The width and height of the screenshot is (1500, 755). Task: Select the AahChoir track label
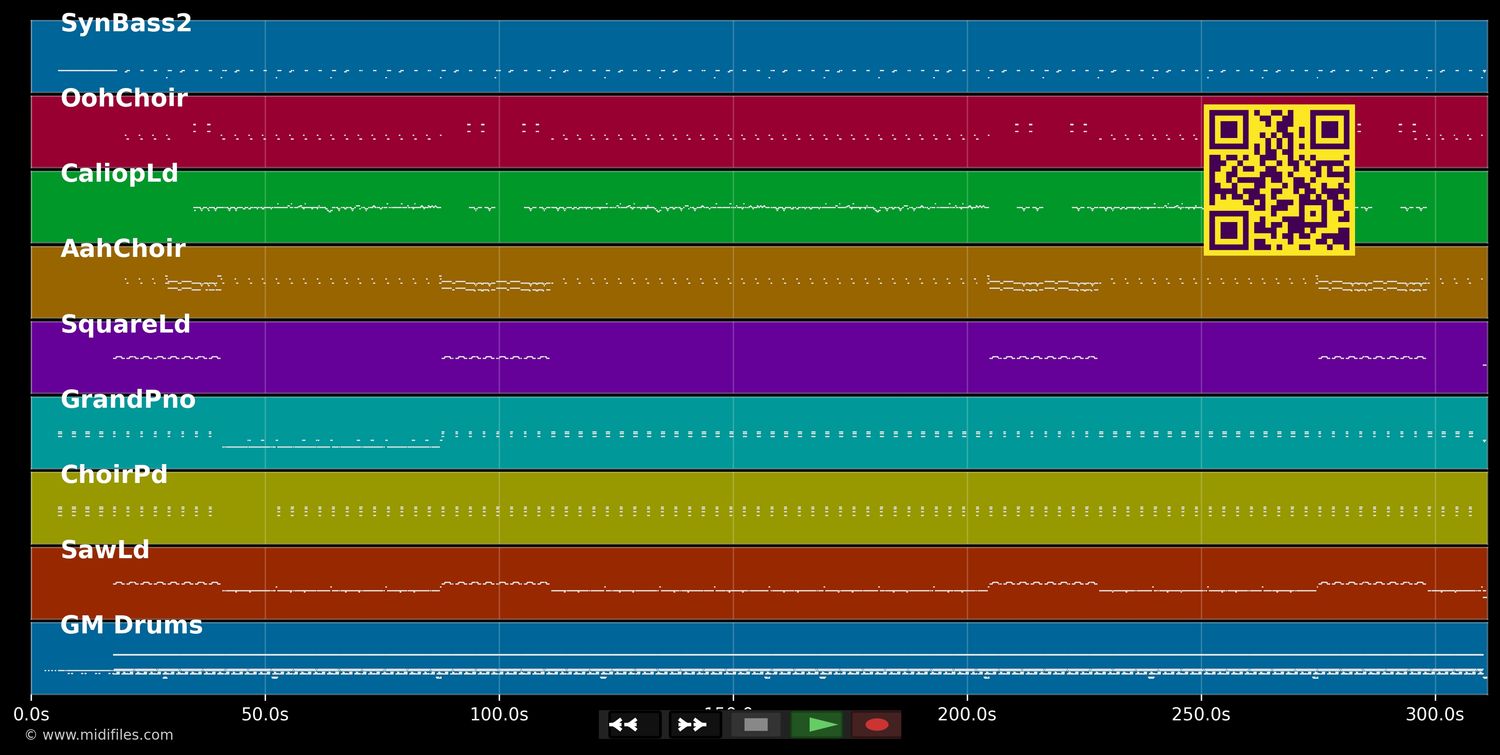[x=123, y=249]
